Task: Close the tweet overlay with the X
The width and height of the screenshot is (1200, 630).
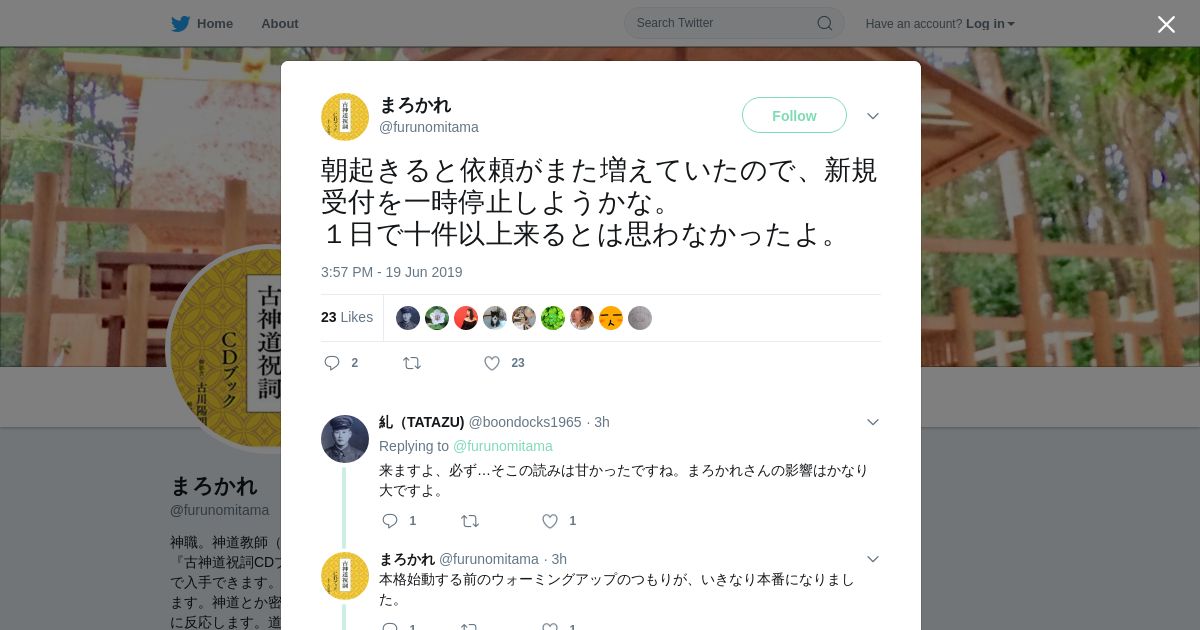Action: 1166,24
